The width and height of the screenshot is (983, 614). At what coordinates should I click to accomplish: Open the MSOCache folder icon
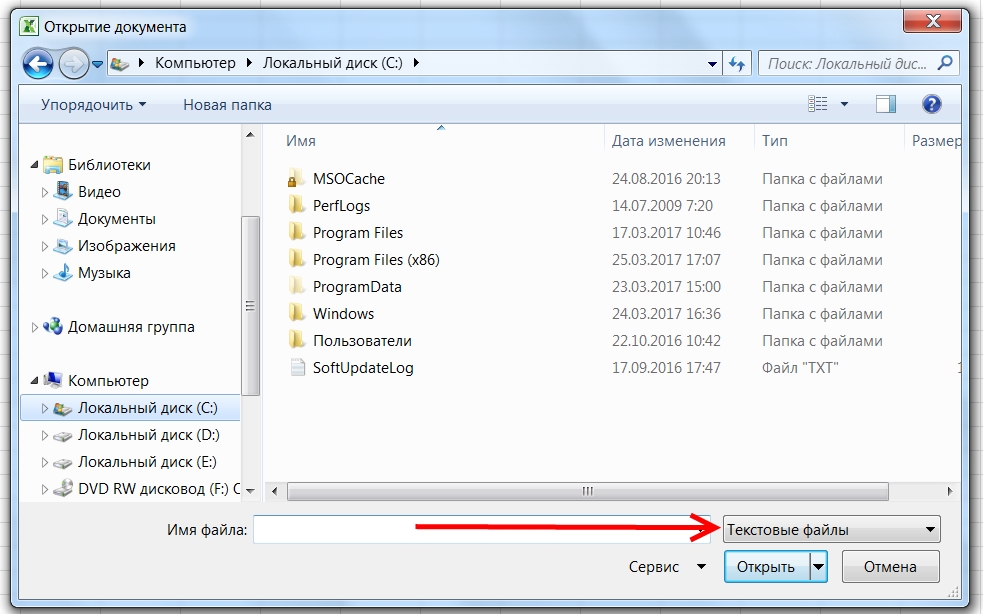(296, 179)
